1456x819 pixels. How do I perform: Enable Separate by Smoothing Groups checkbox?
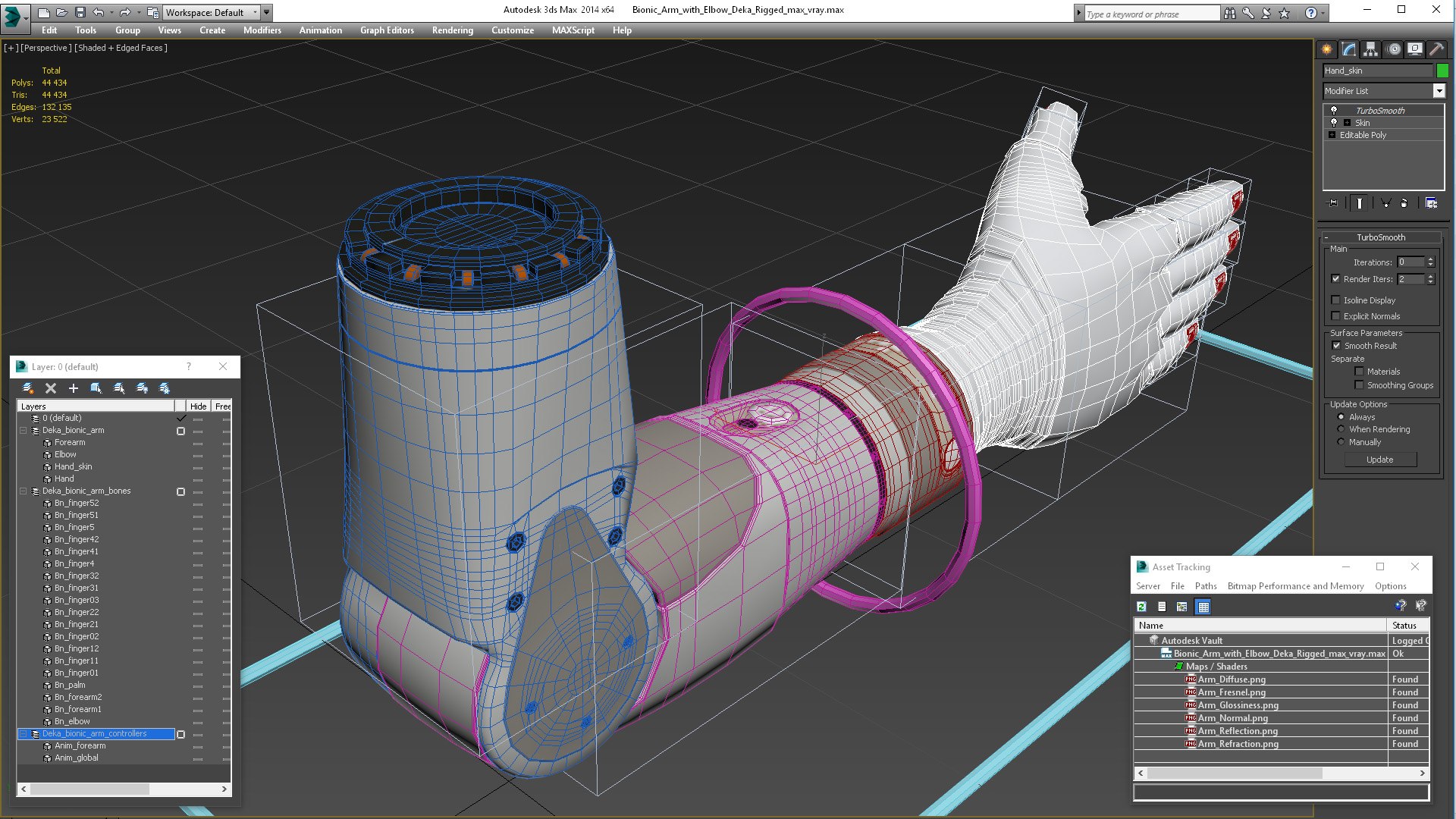pyautogui.click(x=1359, y=385)
